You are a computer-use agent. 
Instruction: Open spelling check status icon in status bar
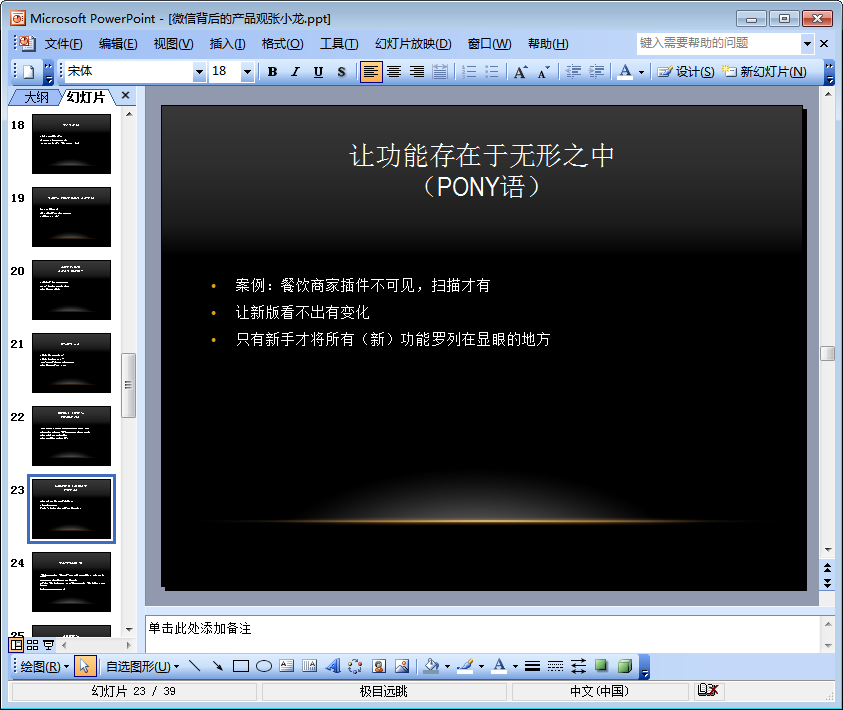pyautogui.click(x=707, y=691)
